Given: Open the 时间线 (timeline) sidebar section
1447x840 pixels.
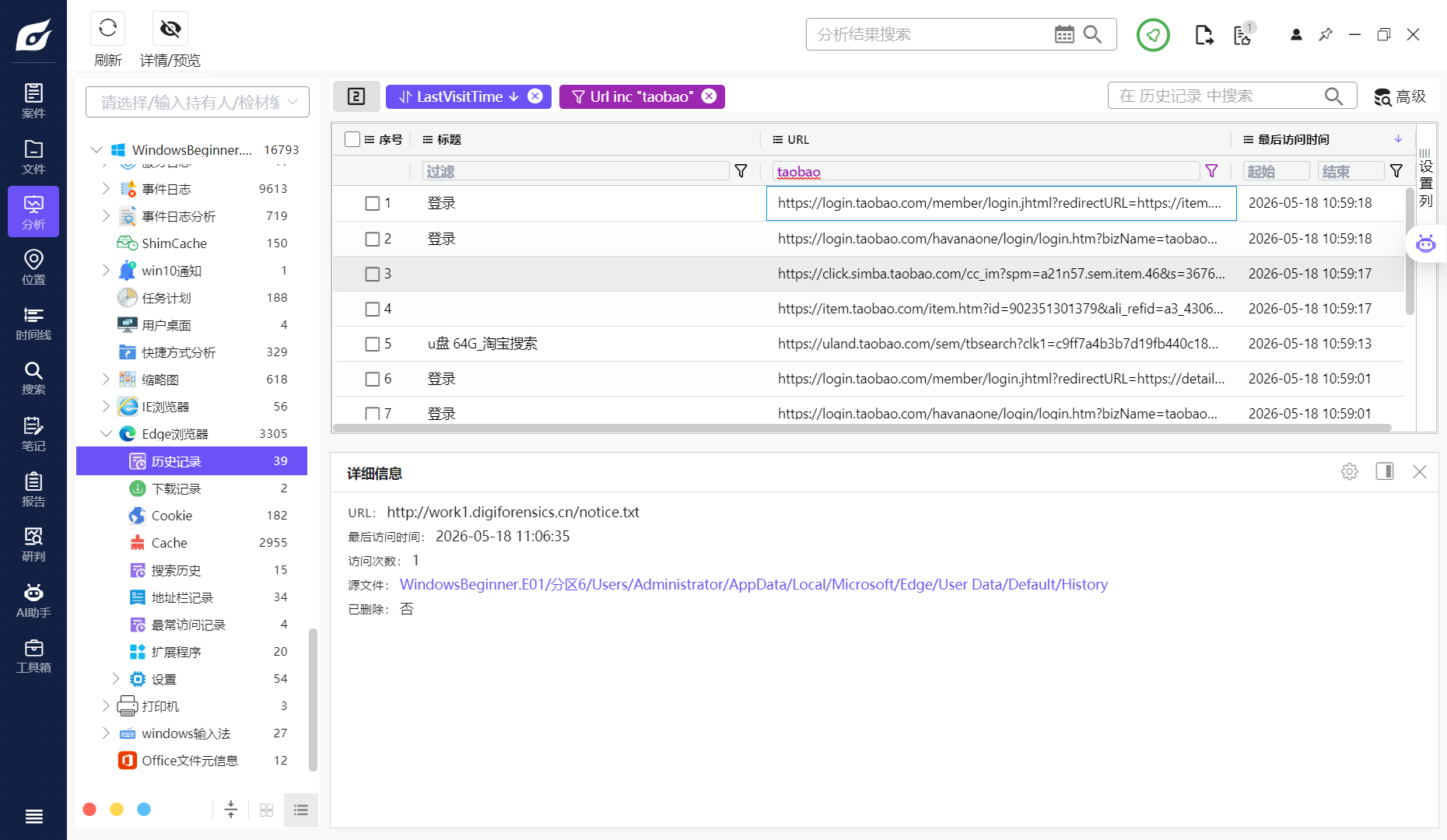Looking at the screenshot, I should click(x=33, y=323).
